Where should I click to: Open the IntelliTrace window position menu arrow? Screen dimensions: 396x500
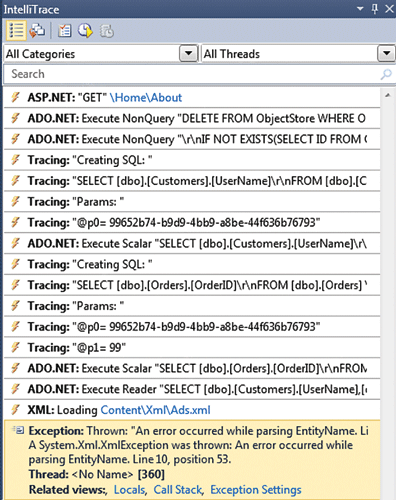click(x=360, y=8)
